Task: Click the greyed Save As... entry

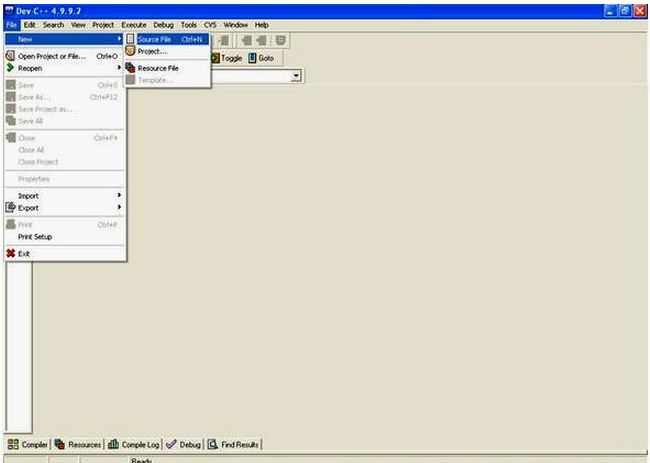Action: pyautogui.click(x=64, y=97)
